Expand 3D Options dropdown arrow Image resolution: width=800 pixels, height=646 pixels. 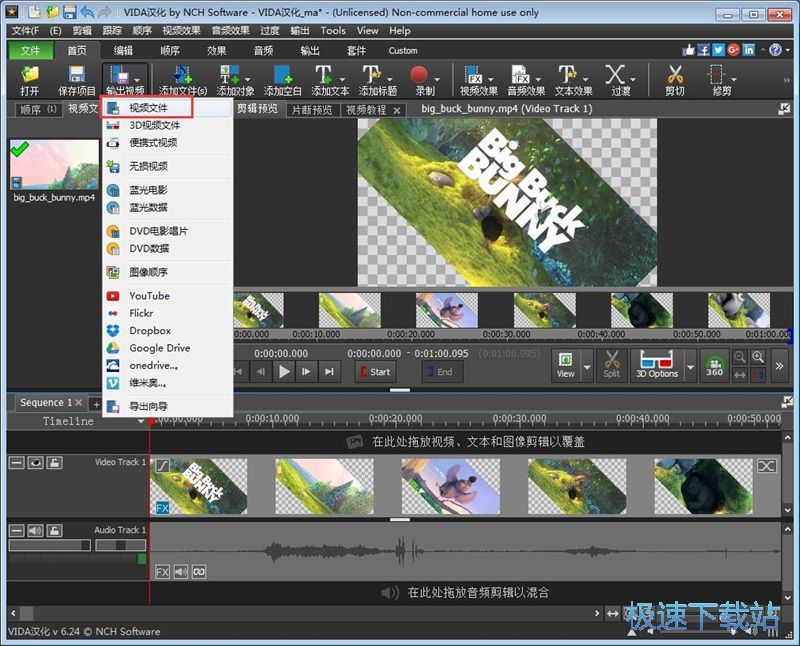pyautogui.click(x=690, y=366)
